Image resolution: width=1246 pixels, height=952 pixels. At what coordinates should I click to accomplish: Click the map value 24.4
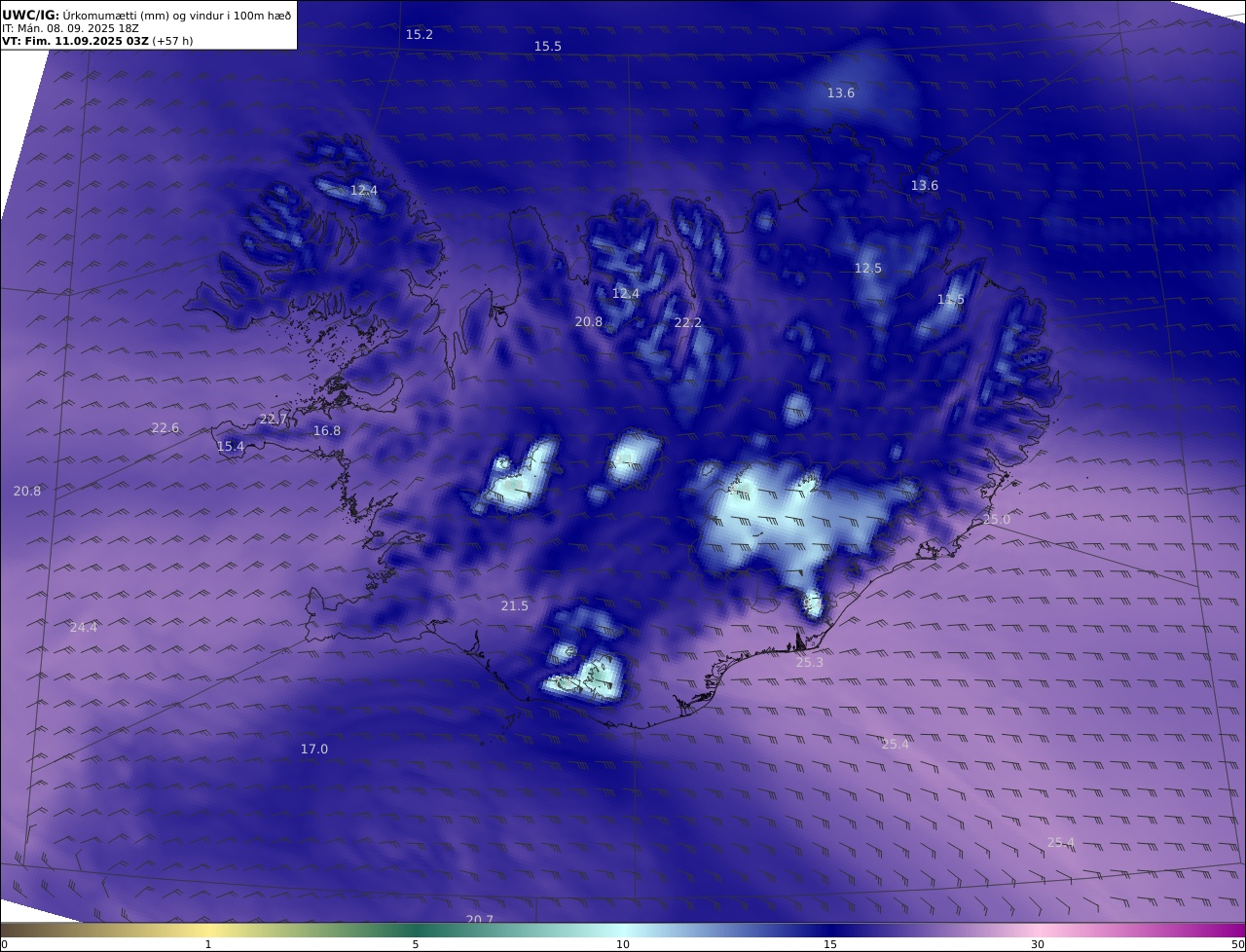[84, 627]
